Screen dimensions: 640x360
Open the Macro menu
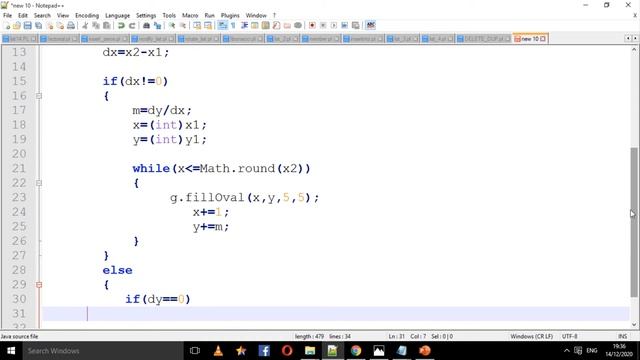pyautogui.click(x=190, y=16)
